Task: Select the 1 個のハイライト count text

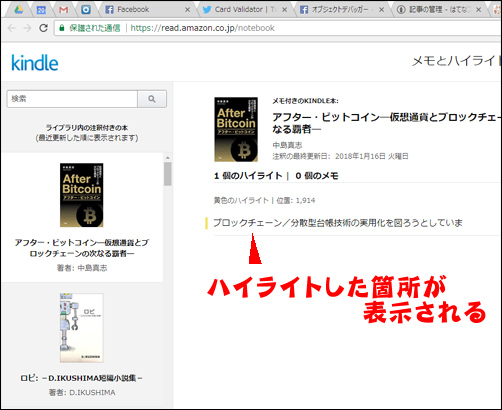Action: pyautogui.click(x=248, y=176)
